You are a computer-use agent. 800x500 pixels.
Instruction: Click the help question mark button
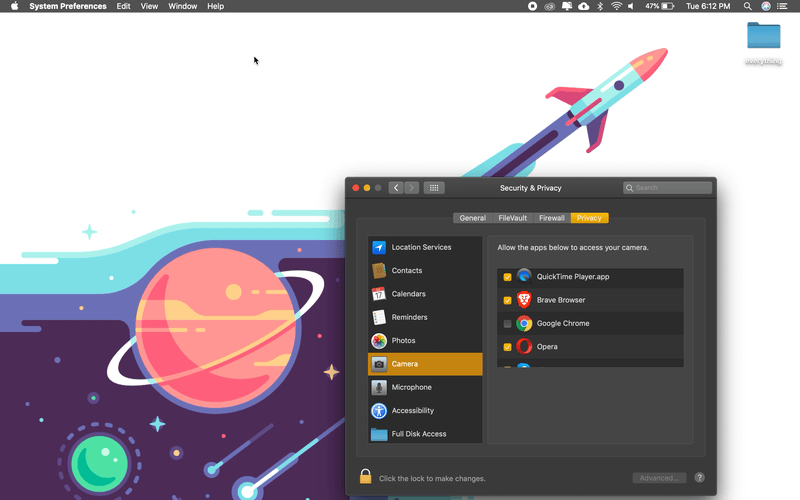pos(700,478)
